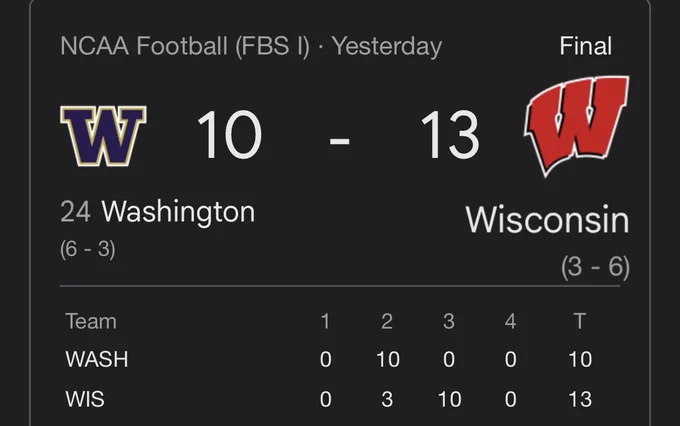Click the Final status label
Image resolution: width=680 pixels, height=426 pixels.
click(585, 46)
